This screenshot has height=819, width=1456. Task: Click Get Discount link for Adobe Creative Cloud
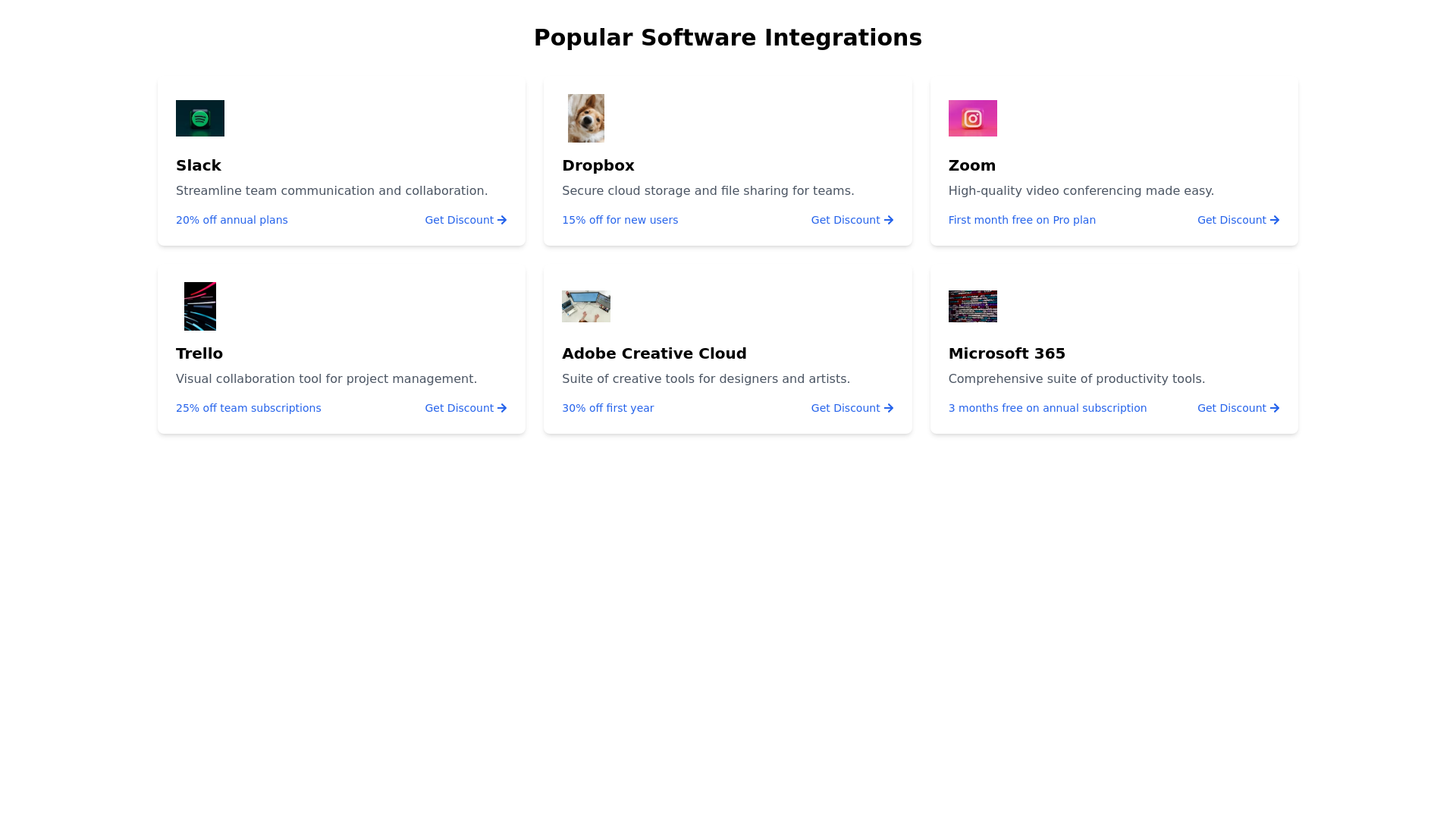tap(852, 408)
